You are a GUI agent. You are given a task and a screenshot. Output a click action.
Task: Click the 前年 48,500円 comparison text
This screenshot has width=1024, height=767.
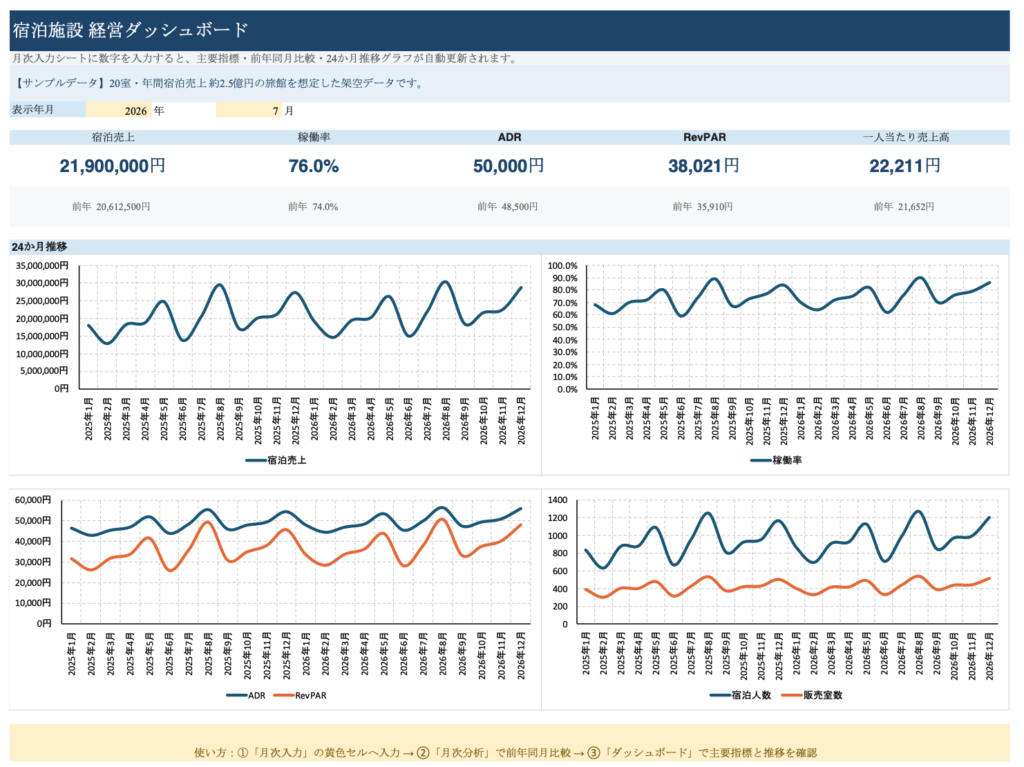[x=507, y=206]
